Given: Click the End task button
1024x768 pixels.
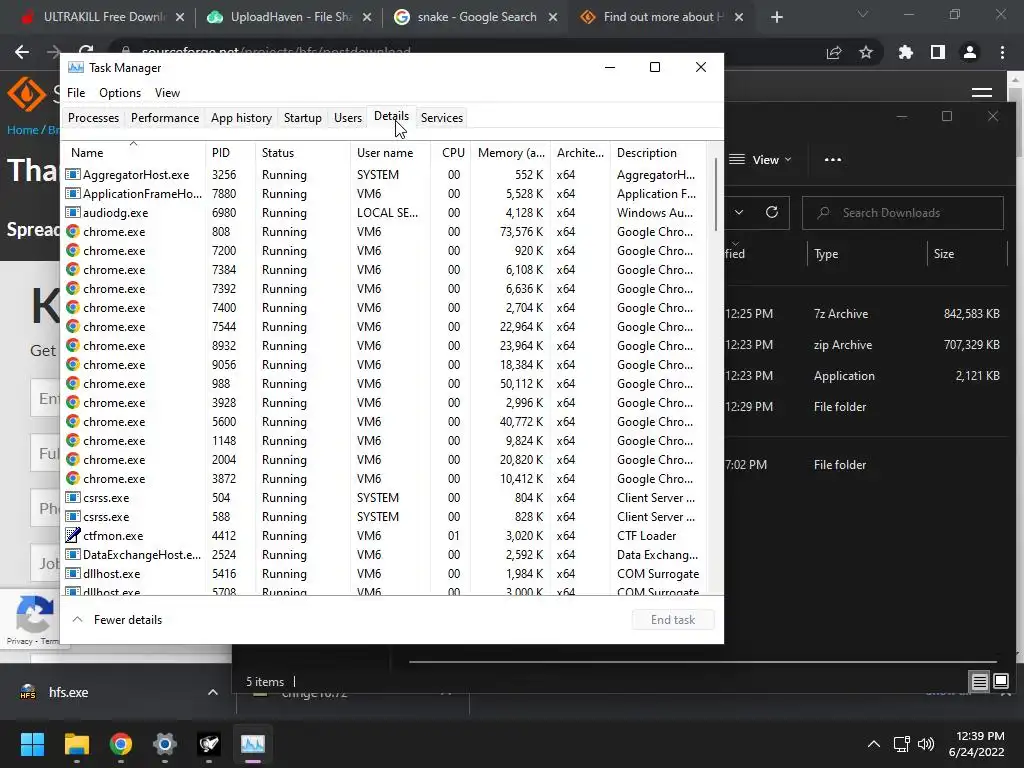Looking at the screenshot, I should tap(673, 620).
